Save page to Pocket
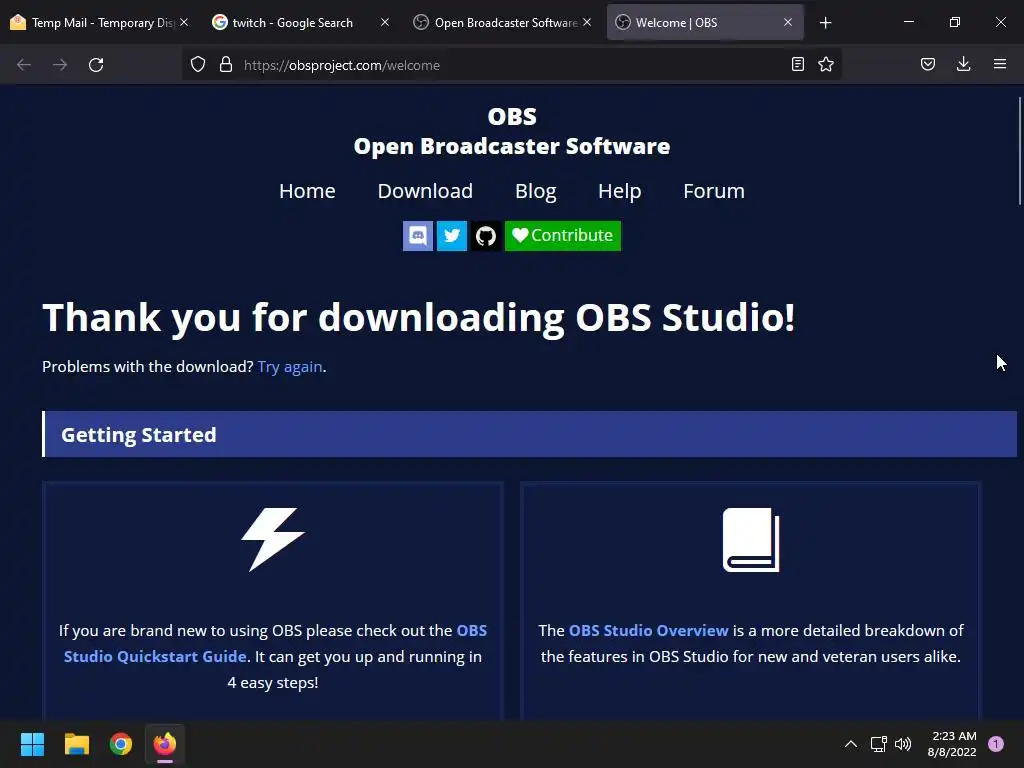The image size is (1024, 768). coord(928,65)
